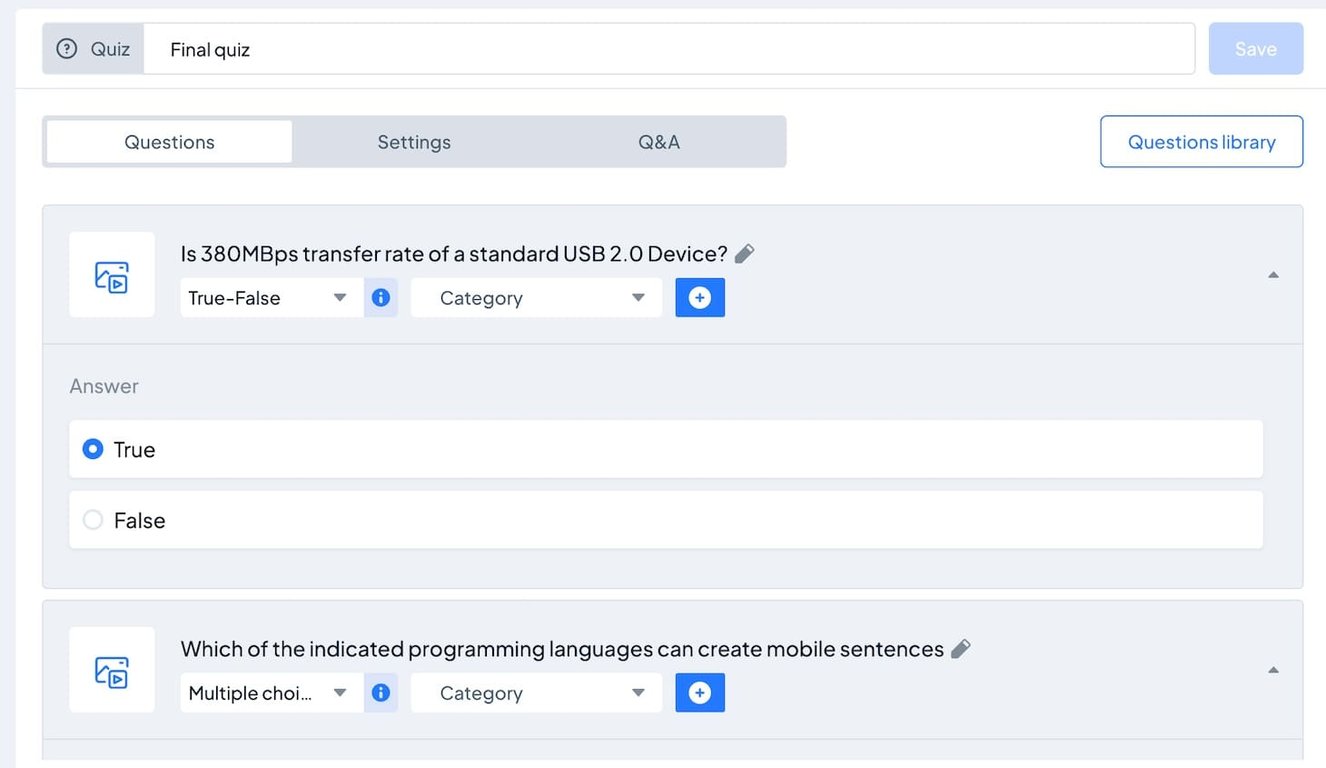Switch to the Settings tab
The image size is (1326, 768).
[414, 141]
